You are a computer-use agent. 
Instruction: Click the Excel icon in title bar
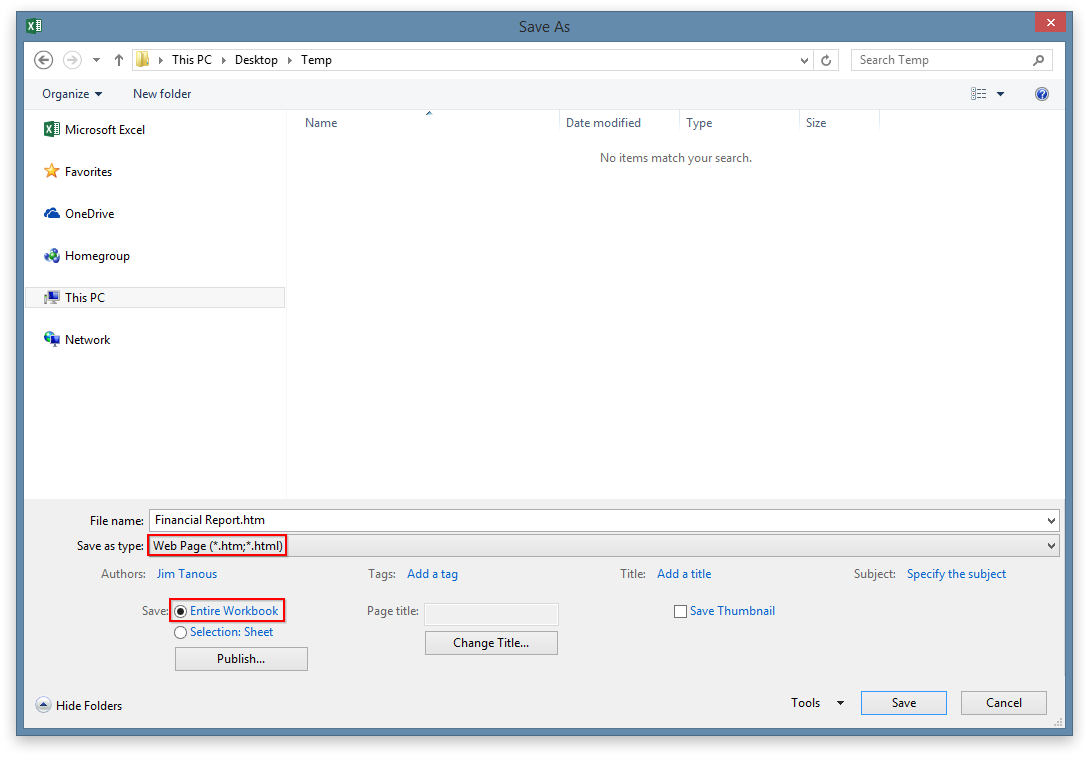click(x=33, y=26)
